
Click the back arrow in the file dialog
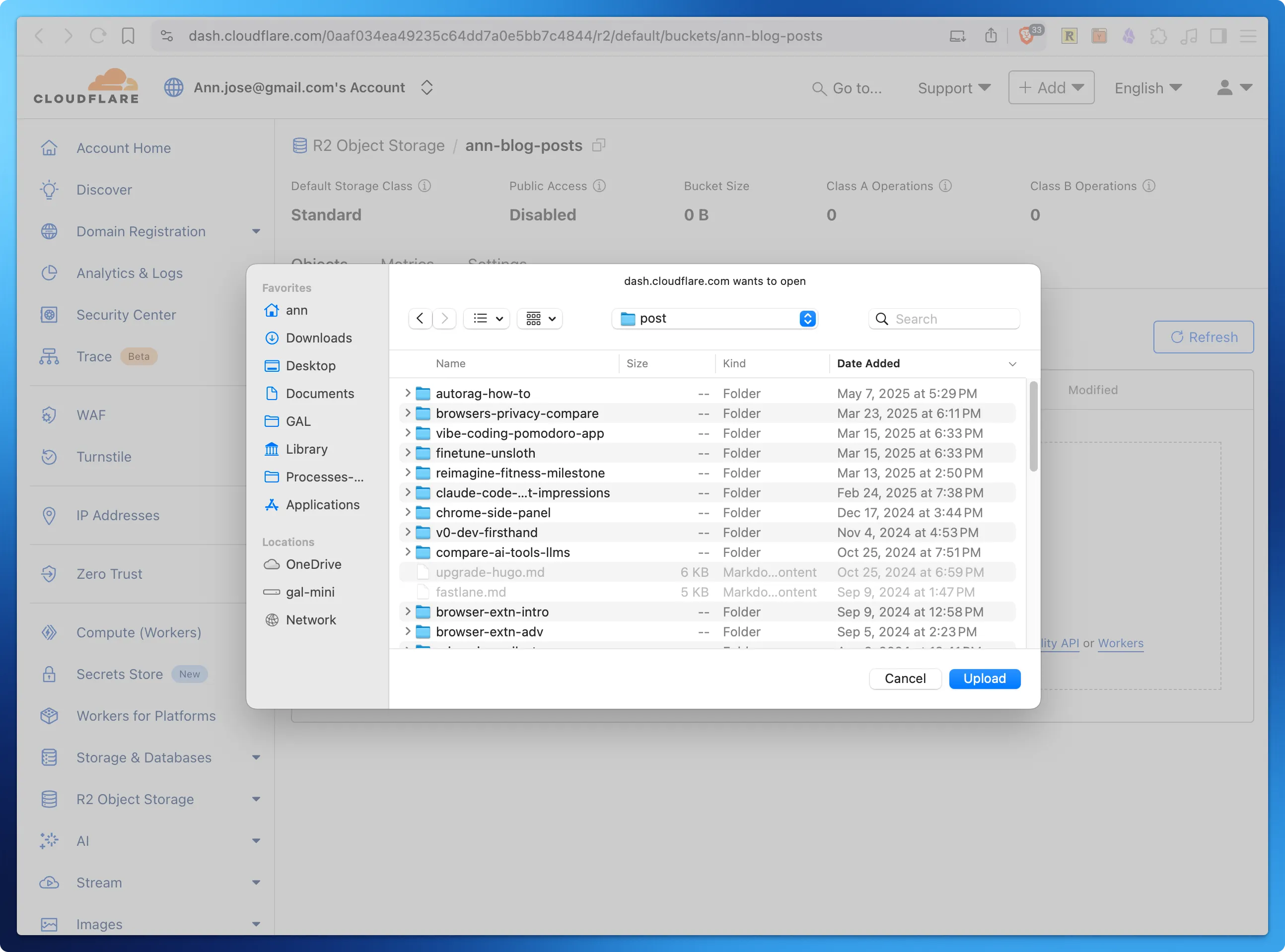click(x=420, y=318)
